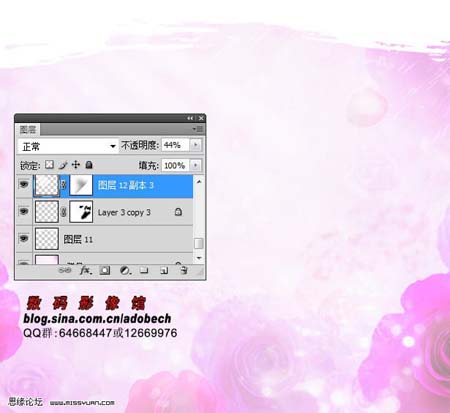
Task: Expand the opacity 44% slider arrow
Action: point(196,145)
